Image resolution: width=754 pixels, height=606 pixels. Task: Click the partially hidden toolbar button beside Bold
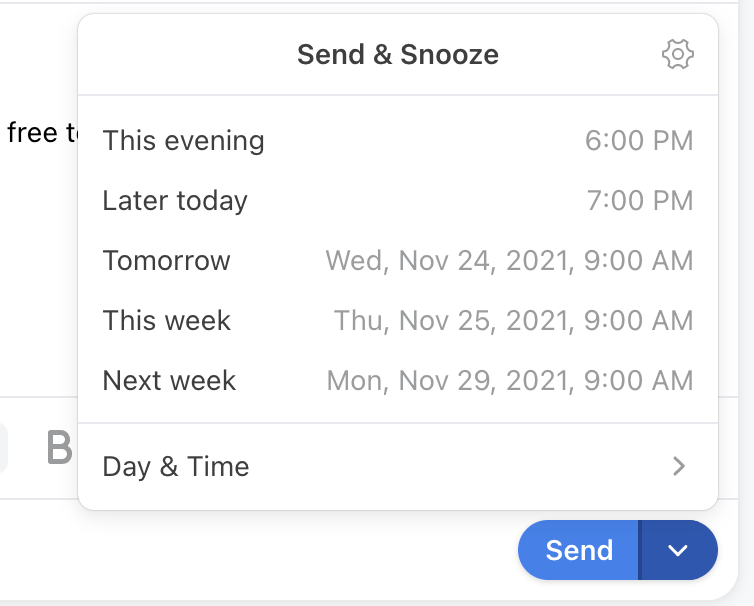(3, 448)
